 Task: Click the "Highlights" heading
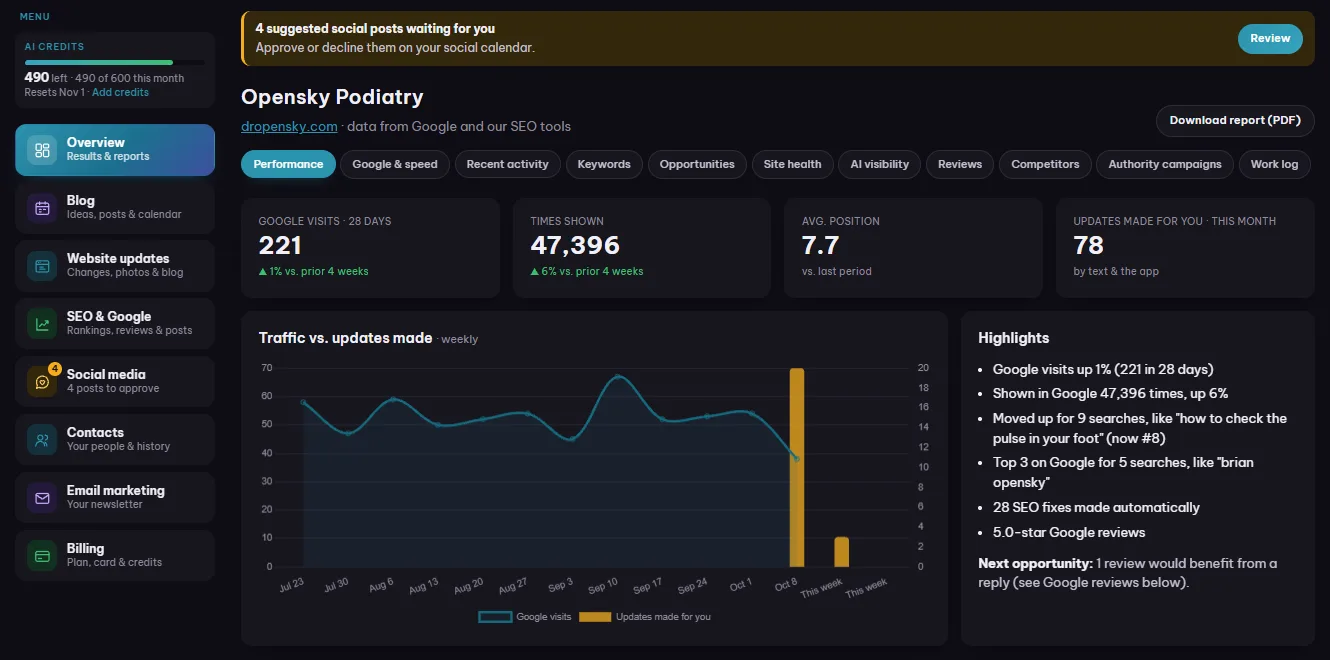click(1014, 338)
